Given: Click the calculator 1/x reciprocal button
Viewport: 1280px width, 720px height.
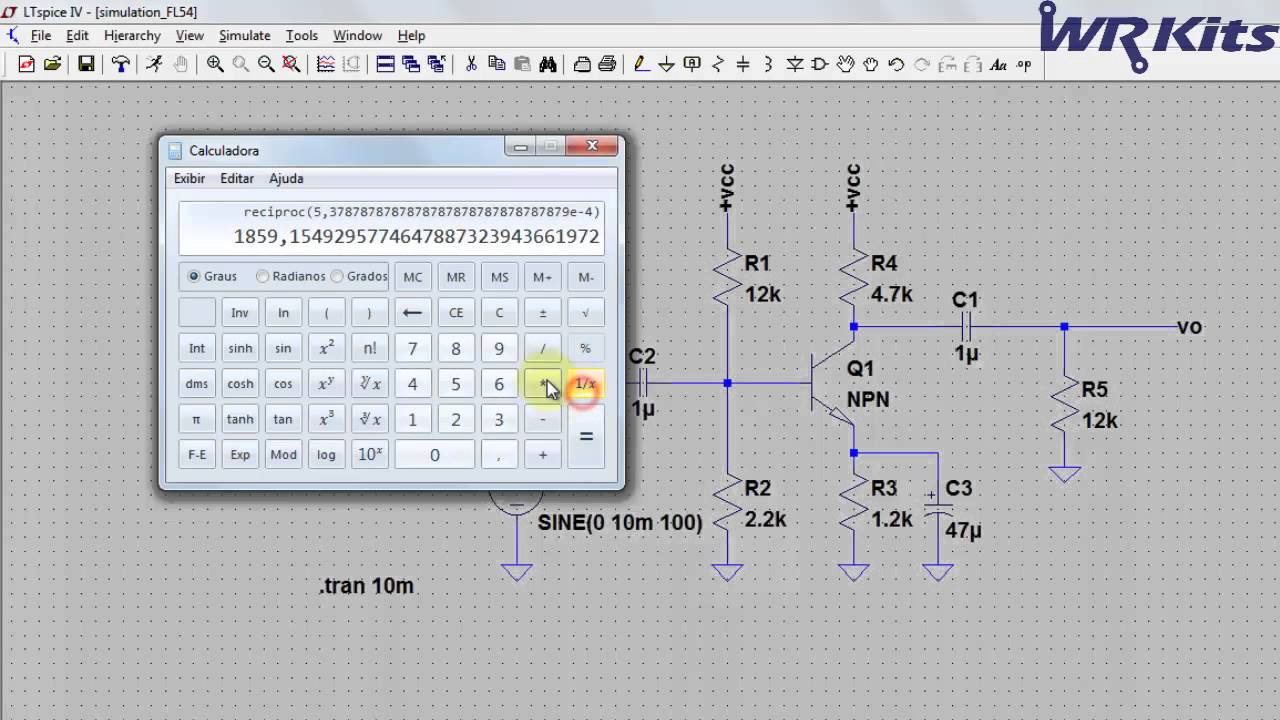Looking at the screenshot, I should [x=586, y=384].
